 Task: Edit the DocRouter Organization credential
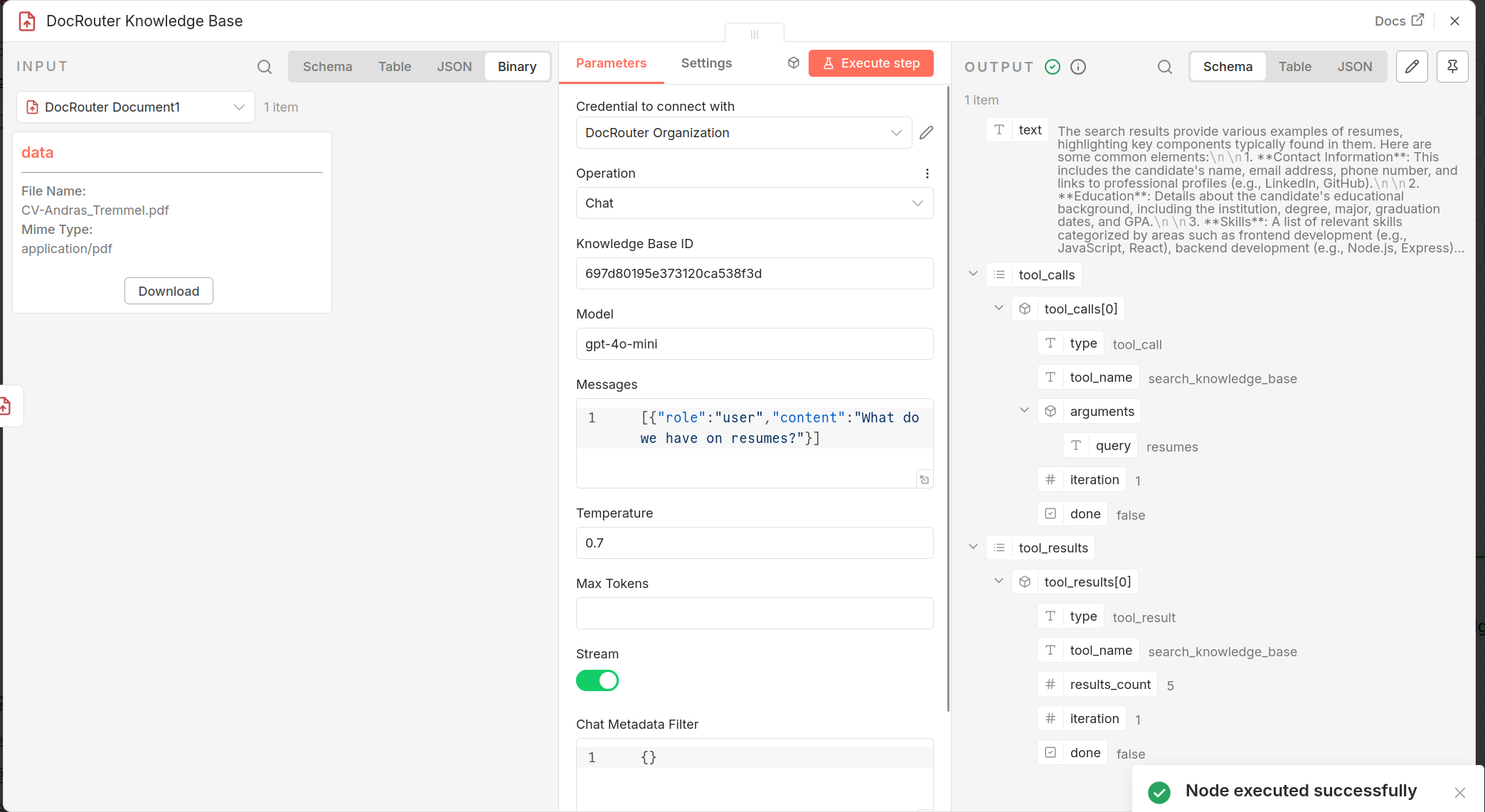pyautogui.click(x=926, y=133)
